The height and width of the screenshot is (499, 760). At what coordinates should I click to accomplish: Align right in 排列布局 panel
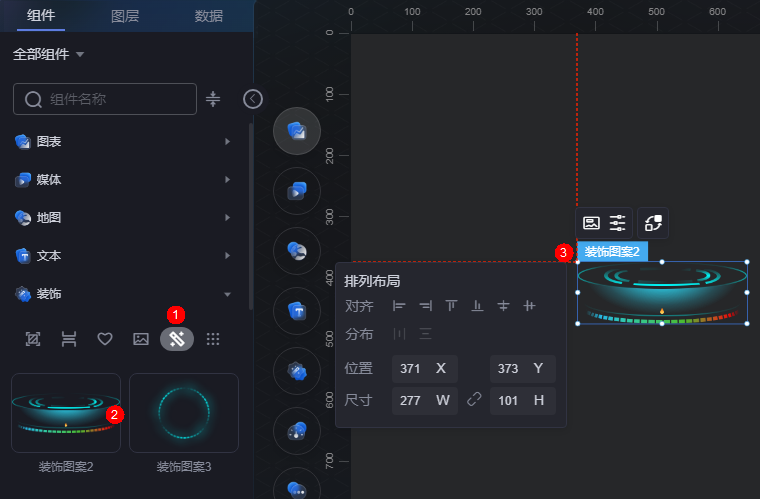(425, 306)
